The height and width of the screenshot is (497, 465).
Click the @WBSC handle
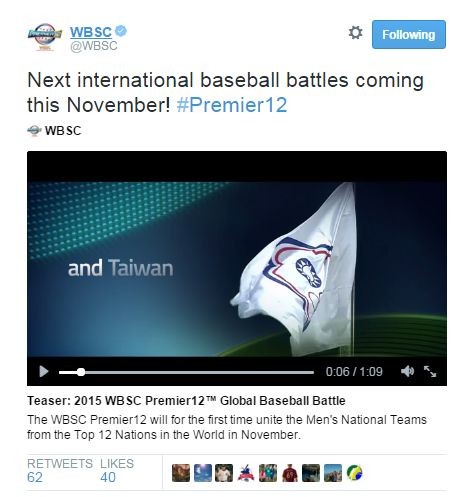point(94,46)
